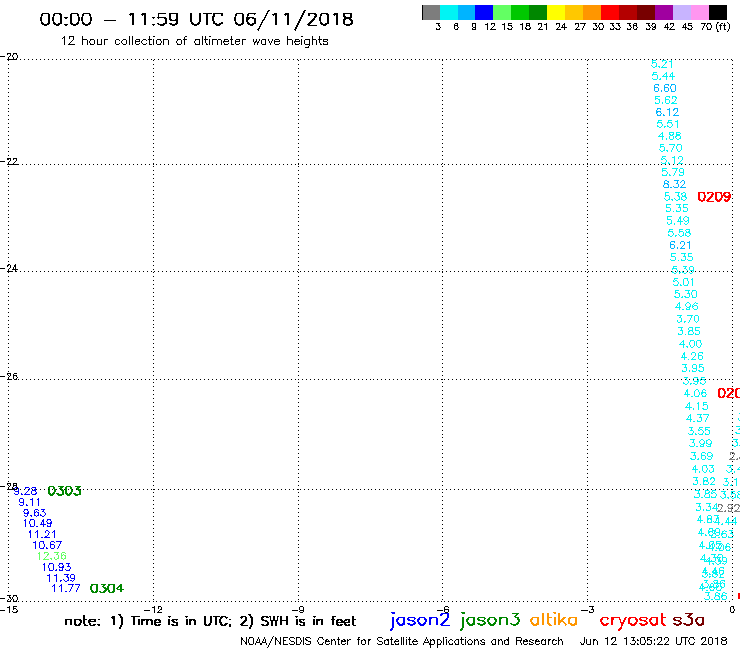The image size is (740, 650).
Task: Pick the lavender legend swatch
Action: point(681,12)
